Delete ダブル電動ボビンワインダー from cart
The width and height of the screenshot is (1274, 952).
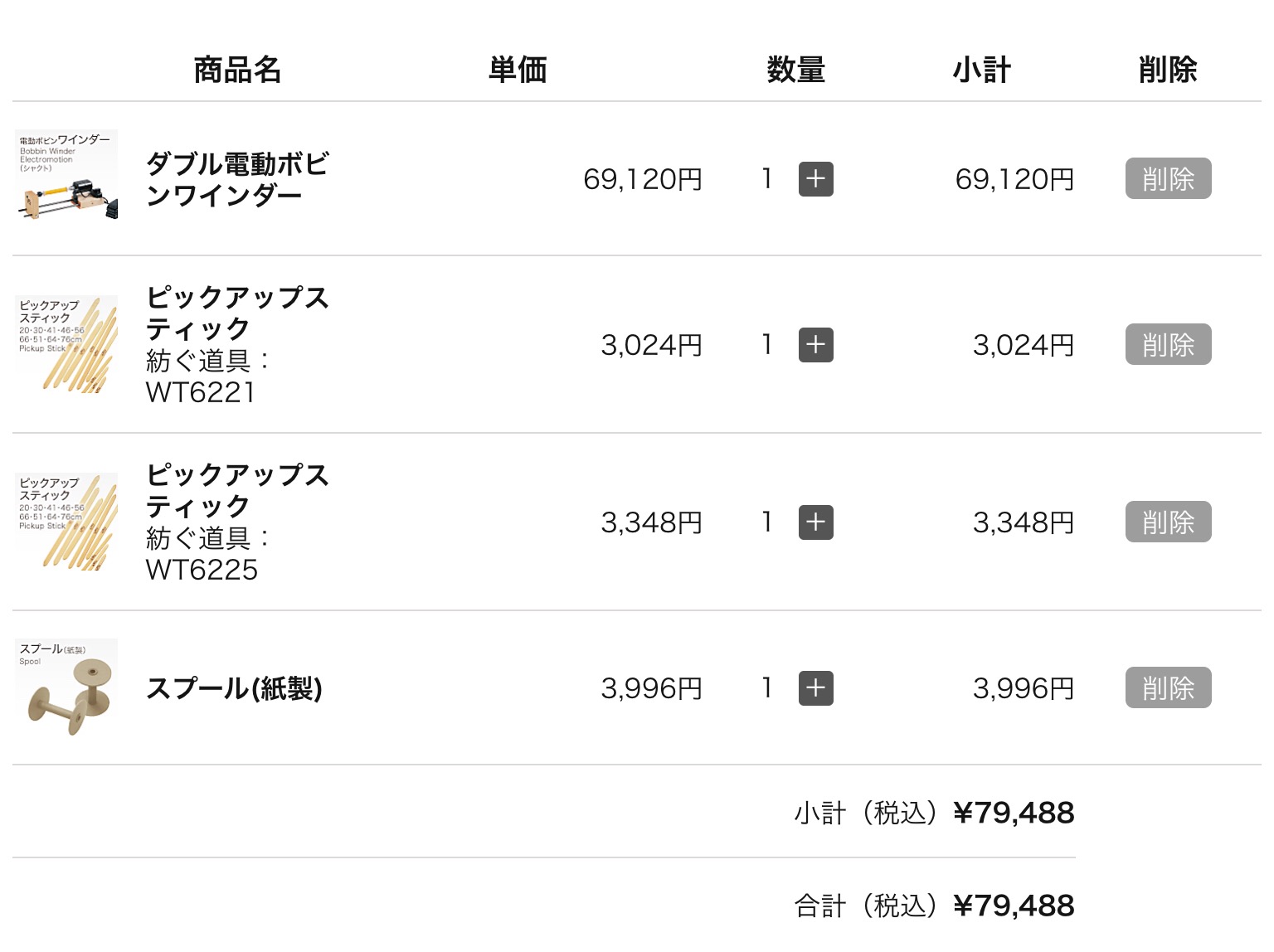(x=1168, y=178)
